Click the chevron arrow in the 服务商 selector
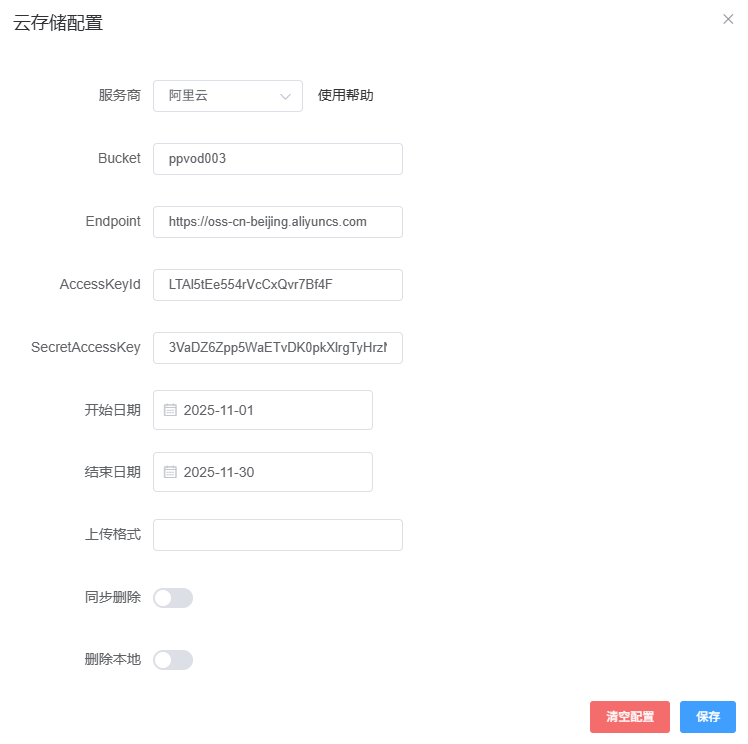This screenshot has width=748, height=744. [x=285, y=97]
